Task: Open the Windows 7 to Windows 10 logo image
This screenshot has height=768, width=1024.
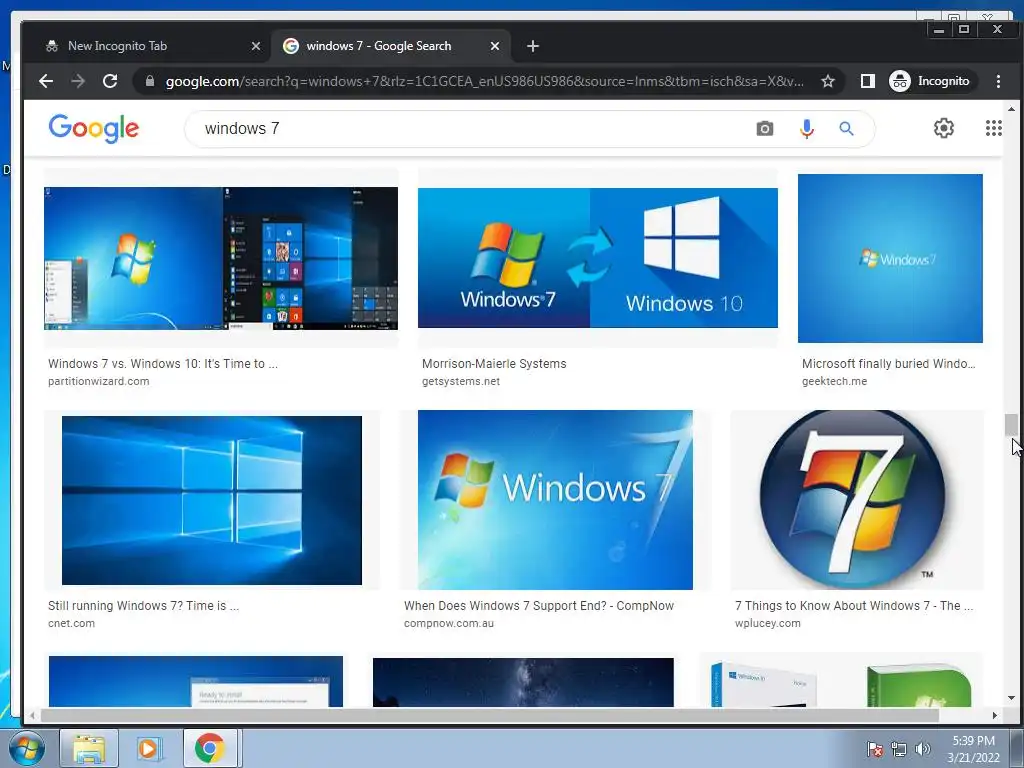Action: (x=598, y=258)
